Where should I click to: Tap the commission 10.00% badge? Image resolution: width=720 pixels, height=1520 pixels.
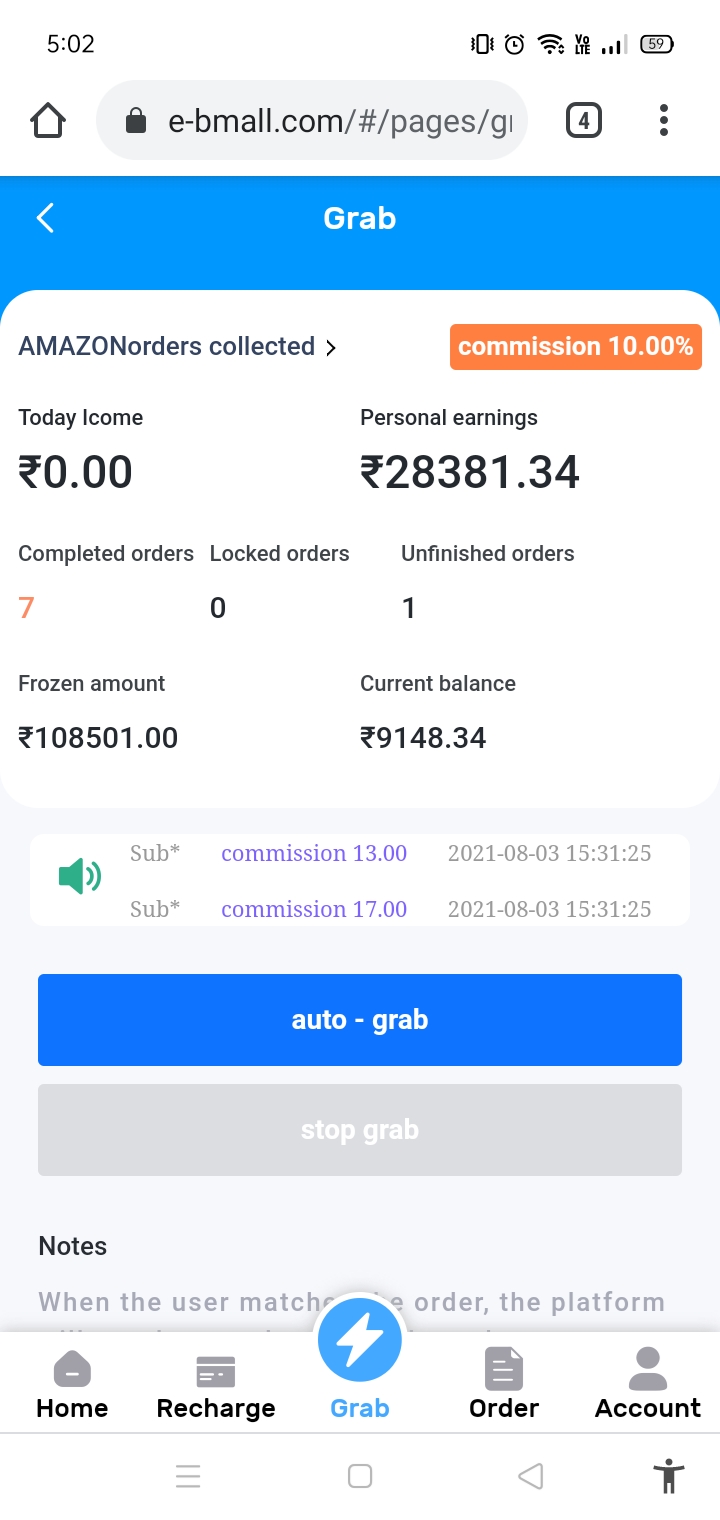(575, 347)
